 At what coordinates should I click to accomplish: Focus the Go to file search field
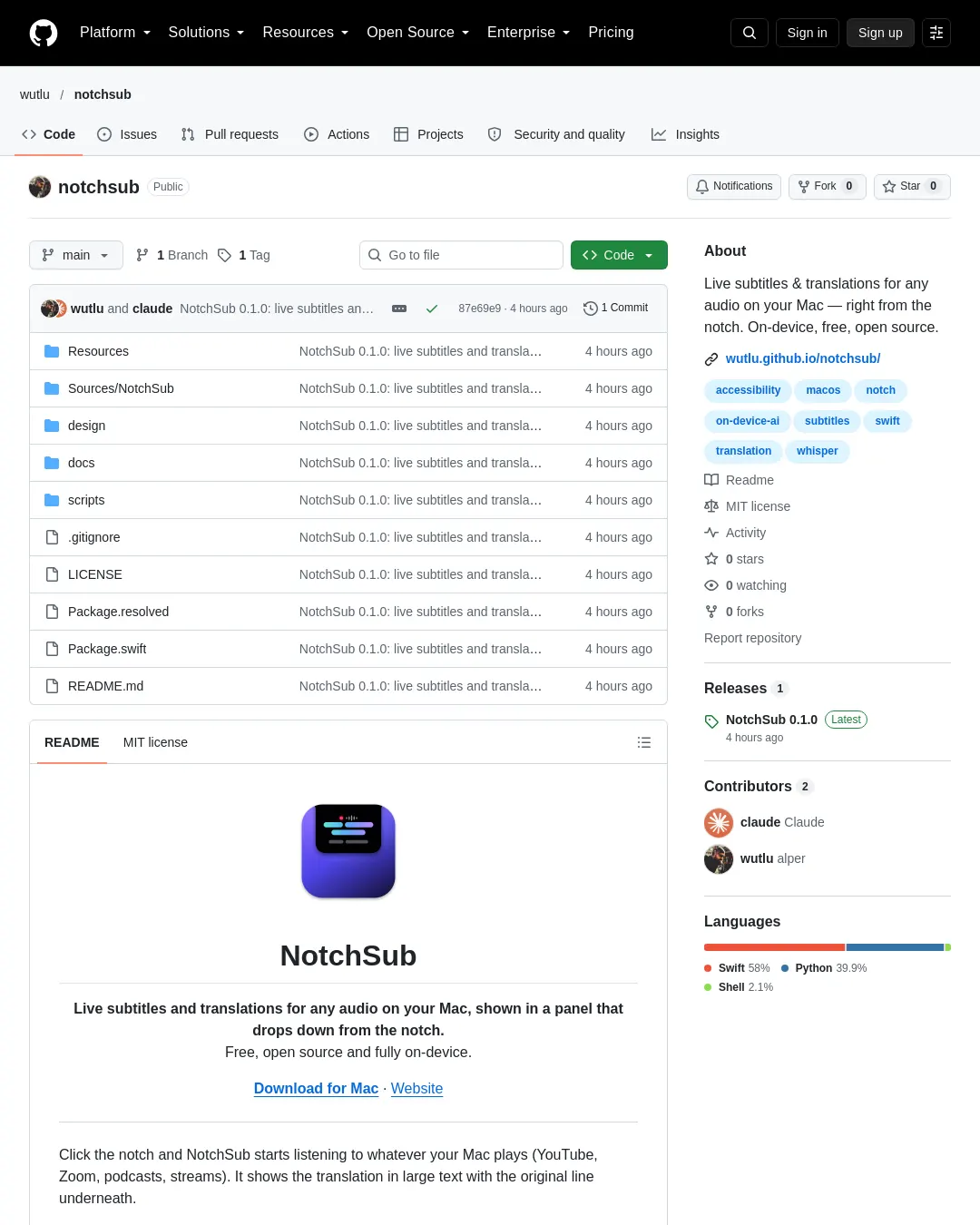[x=461, y=255]
